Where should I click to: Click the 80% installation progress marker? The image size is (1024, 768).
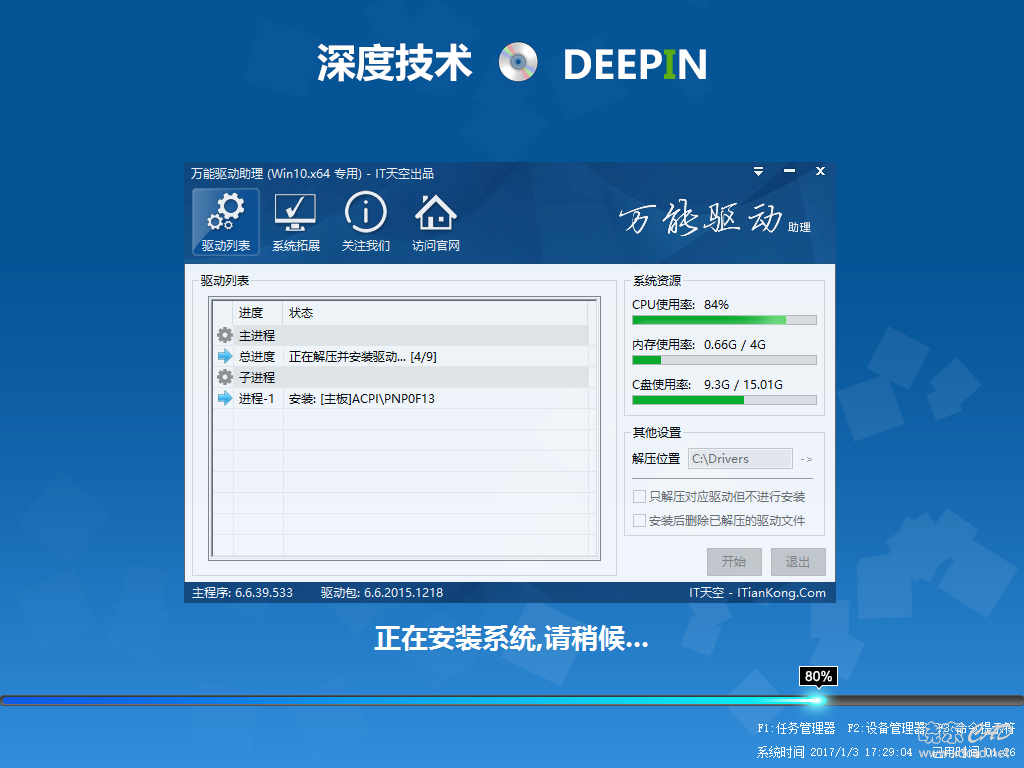pyautogui.click(x=818, y=677)
